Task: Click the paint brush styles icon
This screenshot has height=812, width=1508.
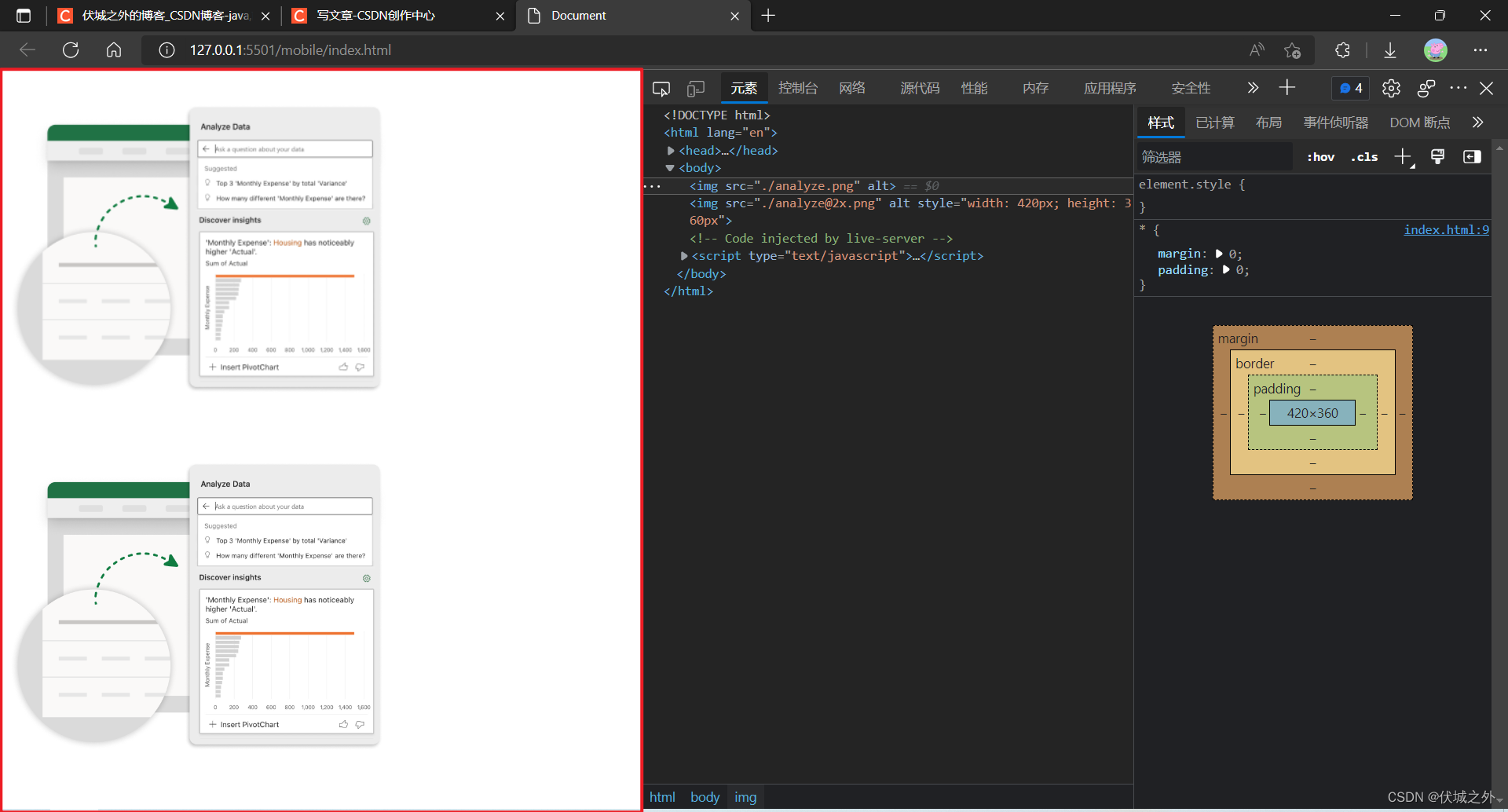Action: click(1438, 156)
